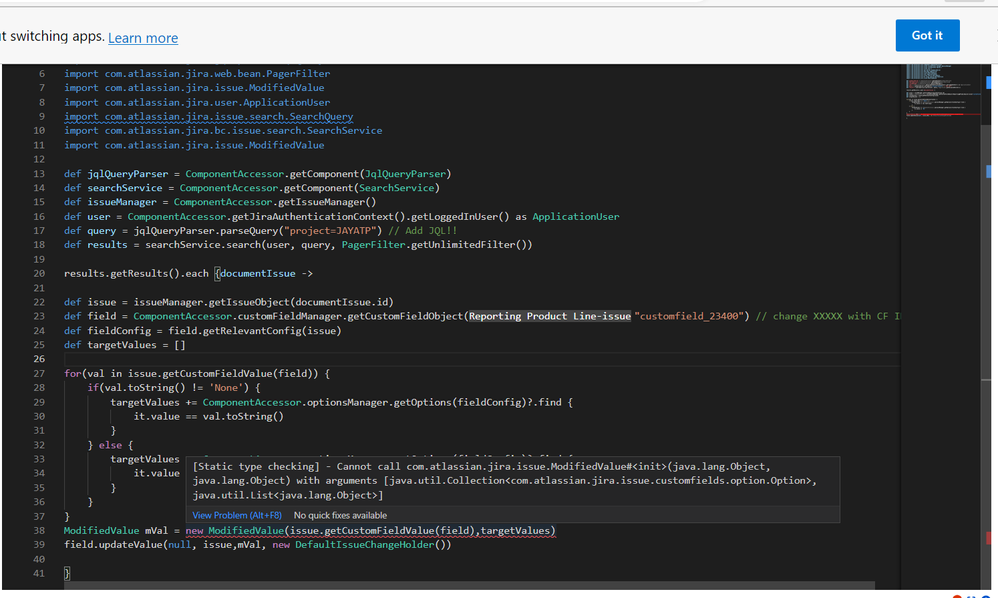This screenshot has width=998, height=598.
Task: Click the highlighted Reporting Product Line-issue text
Action: 550,316
